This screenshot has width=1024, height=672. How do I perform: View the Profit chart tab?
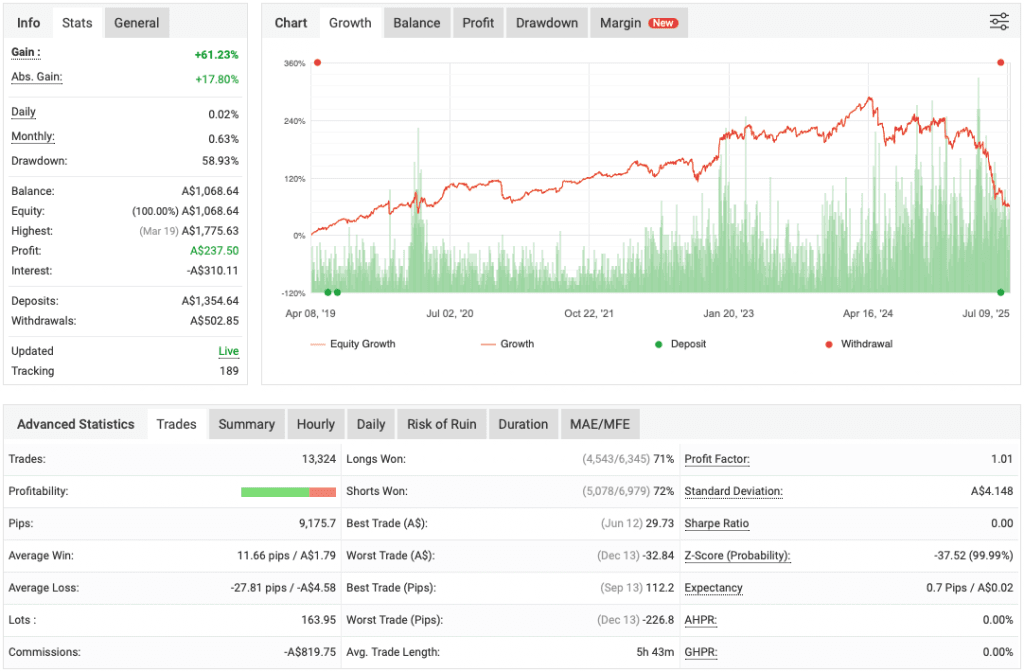(477, 22)
